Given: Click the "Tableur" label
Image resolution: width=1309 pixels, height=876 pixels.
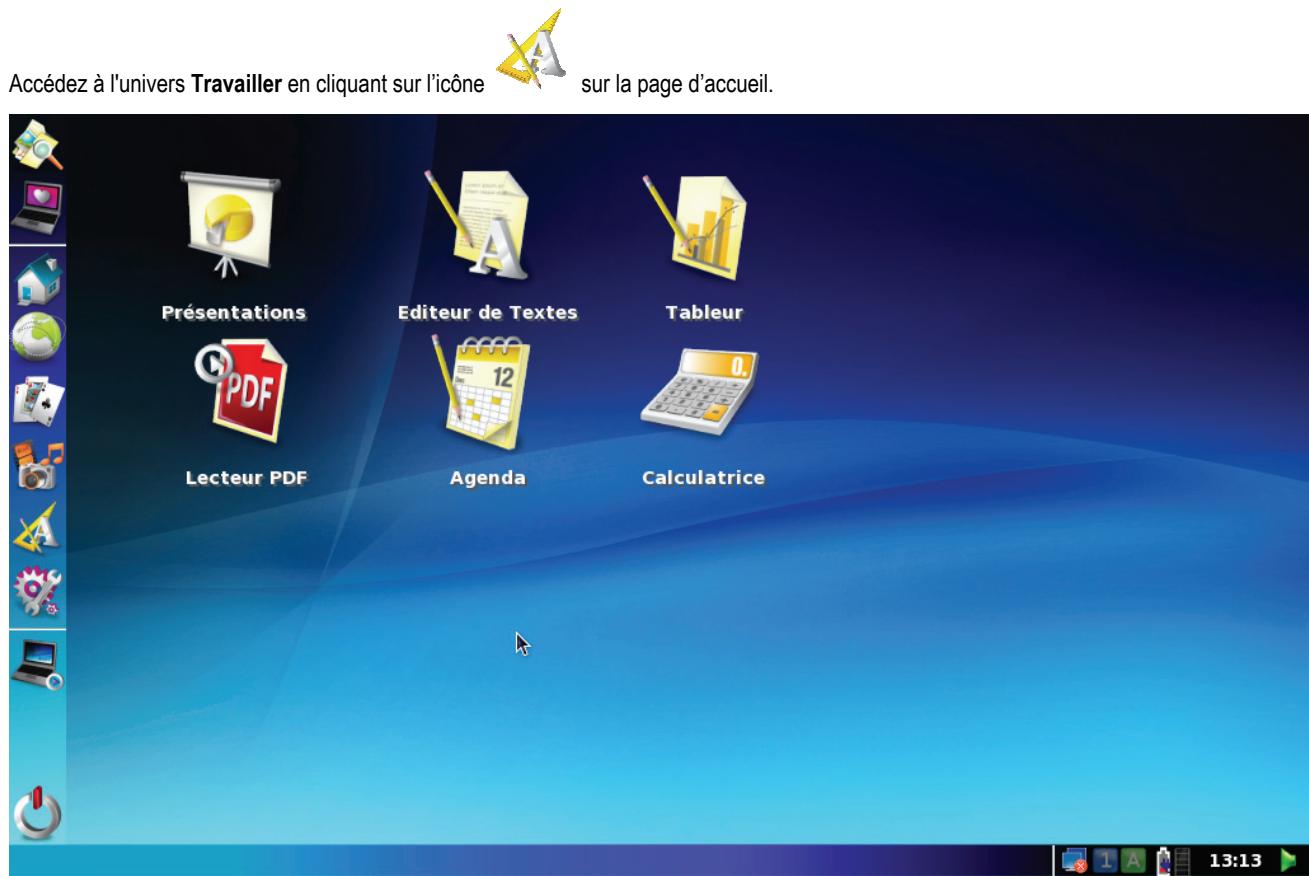Looking at the screenshot, I should click(704, 312).
